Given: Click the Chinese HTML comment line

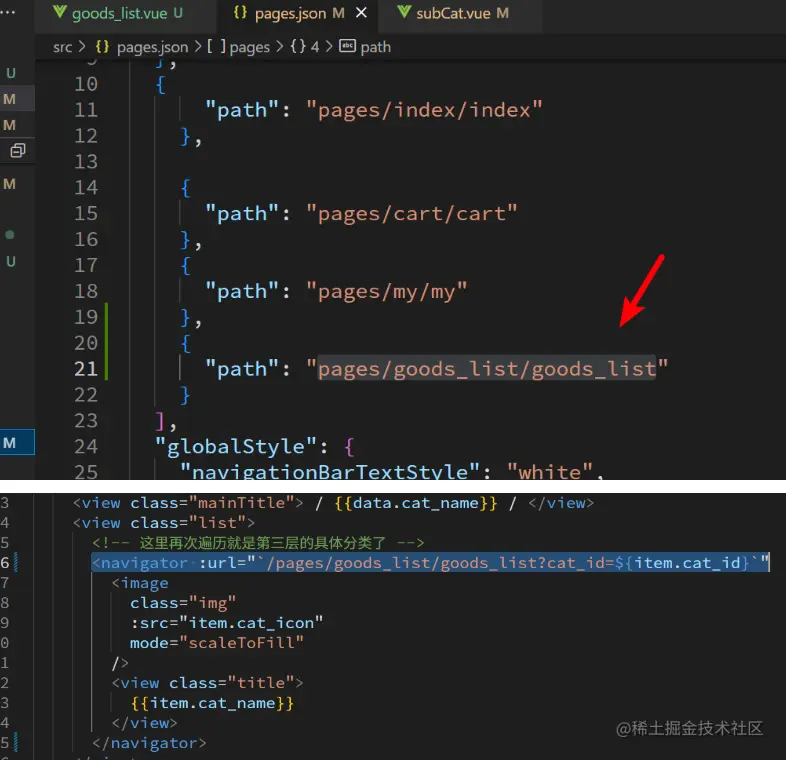Looking at the screenshot, I should 258,543.
